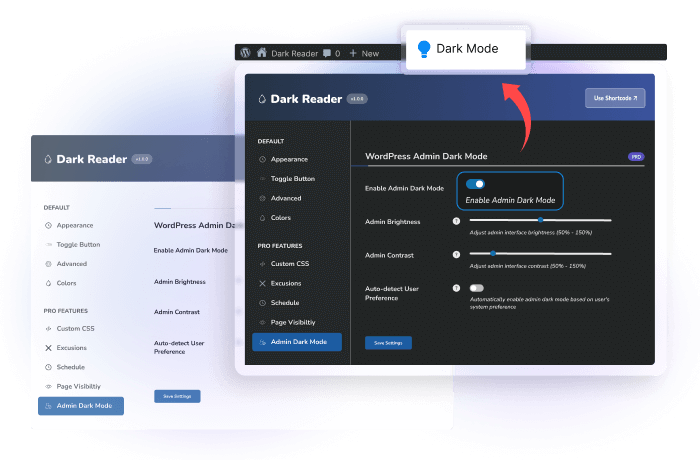
Task: Click the New link in admin bar
Action: click(370, 54)
